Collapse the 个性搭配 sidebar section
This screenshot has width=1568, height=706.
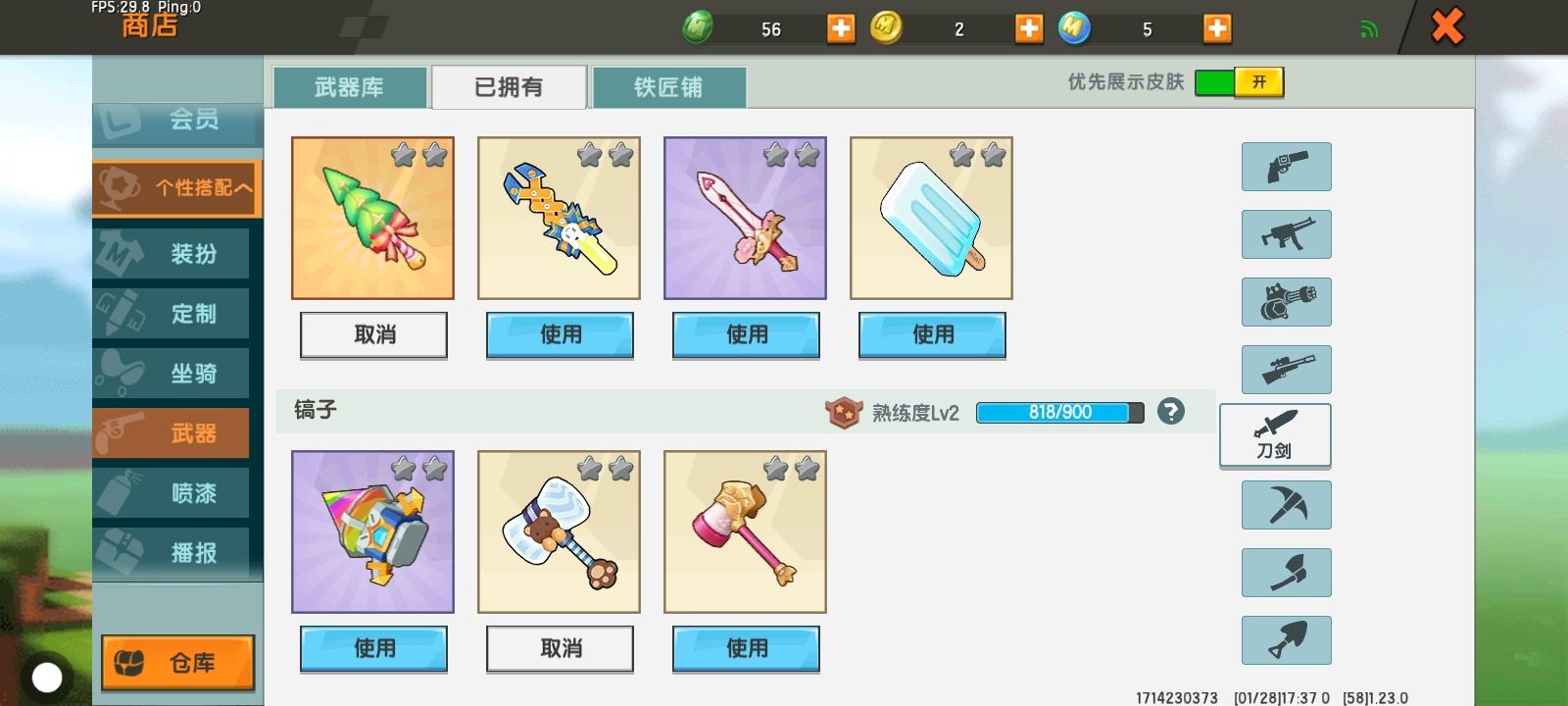point(177,187)
